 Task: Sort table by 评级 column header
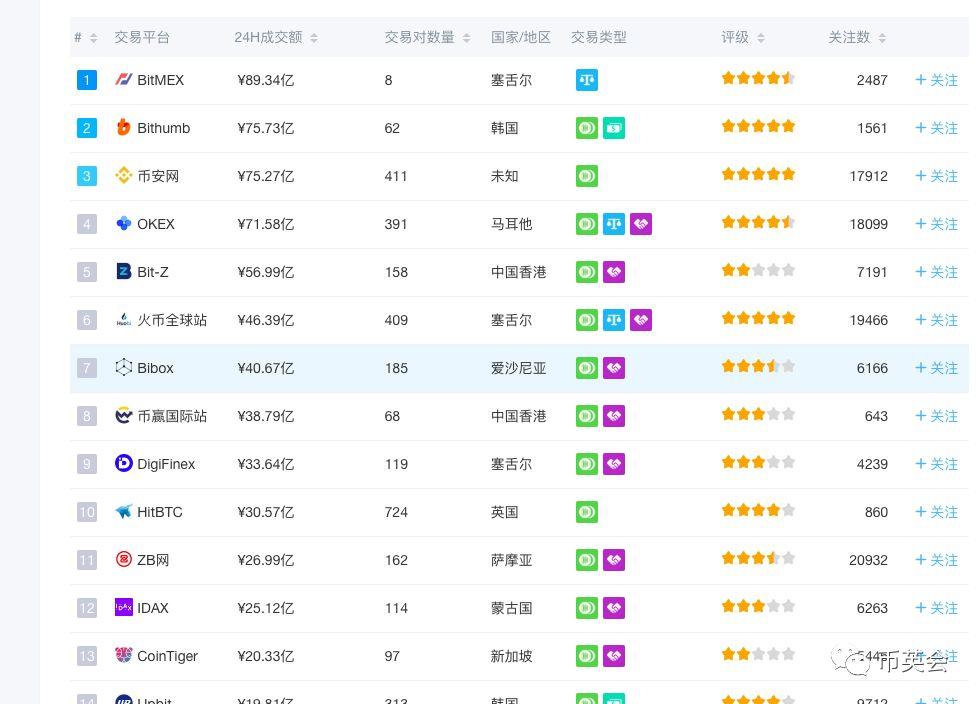(x=742, y=37)
